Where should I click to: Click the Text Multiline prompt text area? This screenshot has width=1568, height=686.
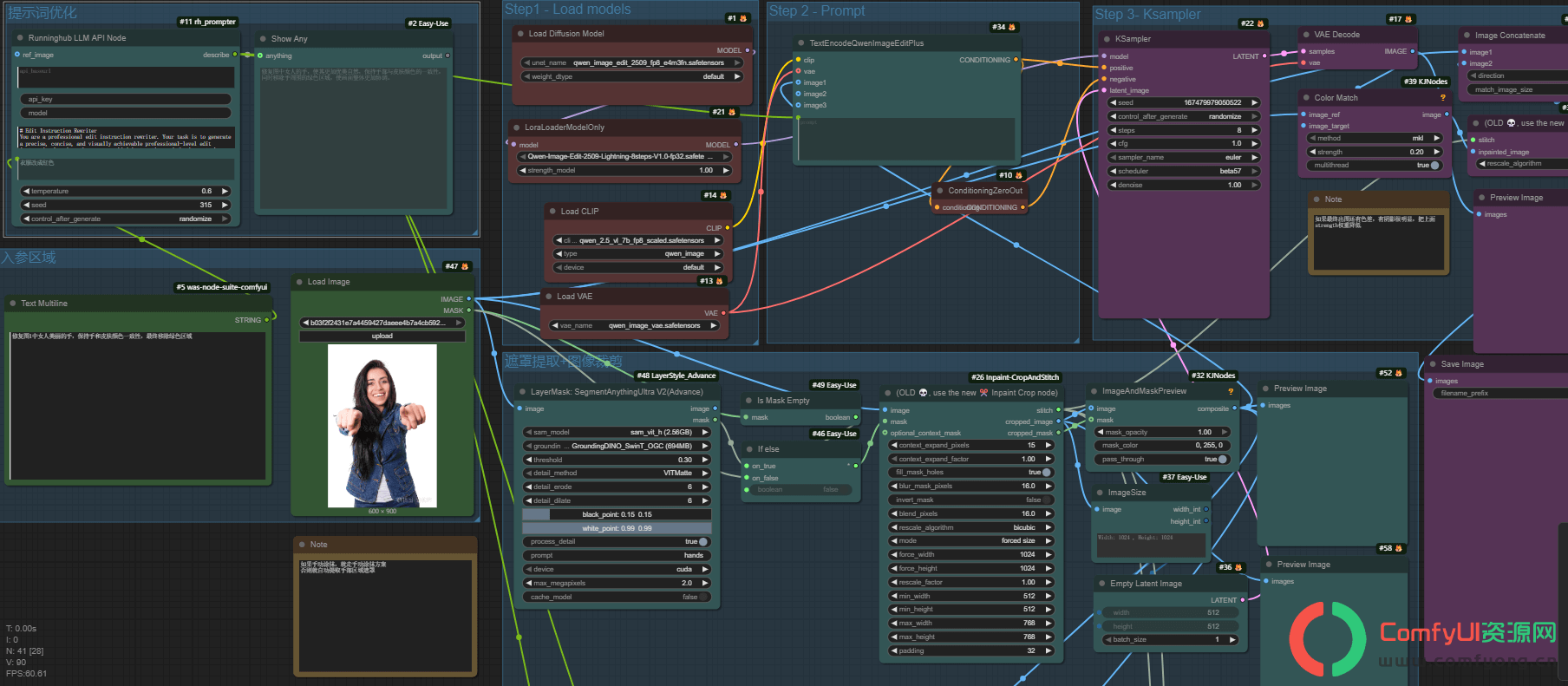point(138,405)
